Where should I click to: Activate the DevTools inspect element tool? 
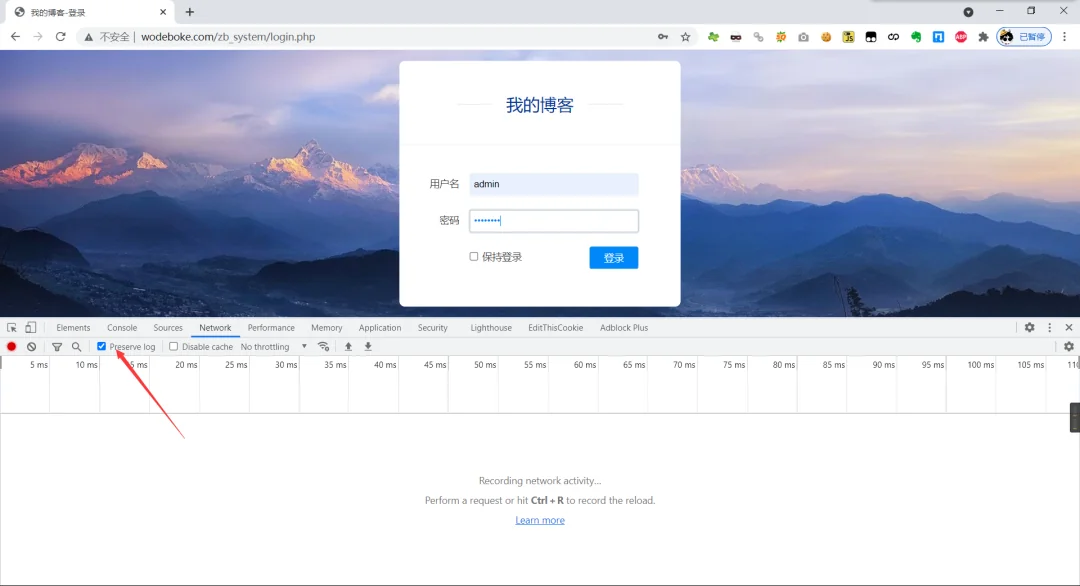point(12,328)
